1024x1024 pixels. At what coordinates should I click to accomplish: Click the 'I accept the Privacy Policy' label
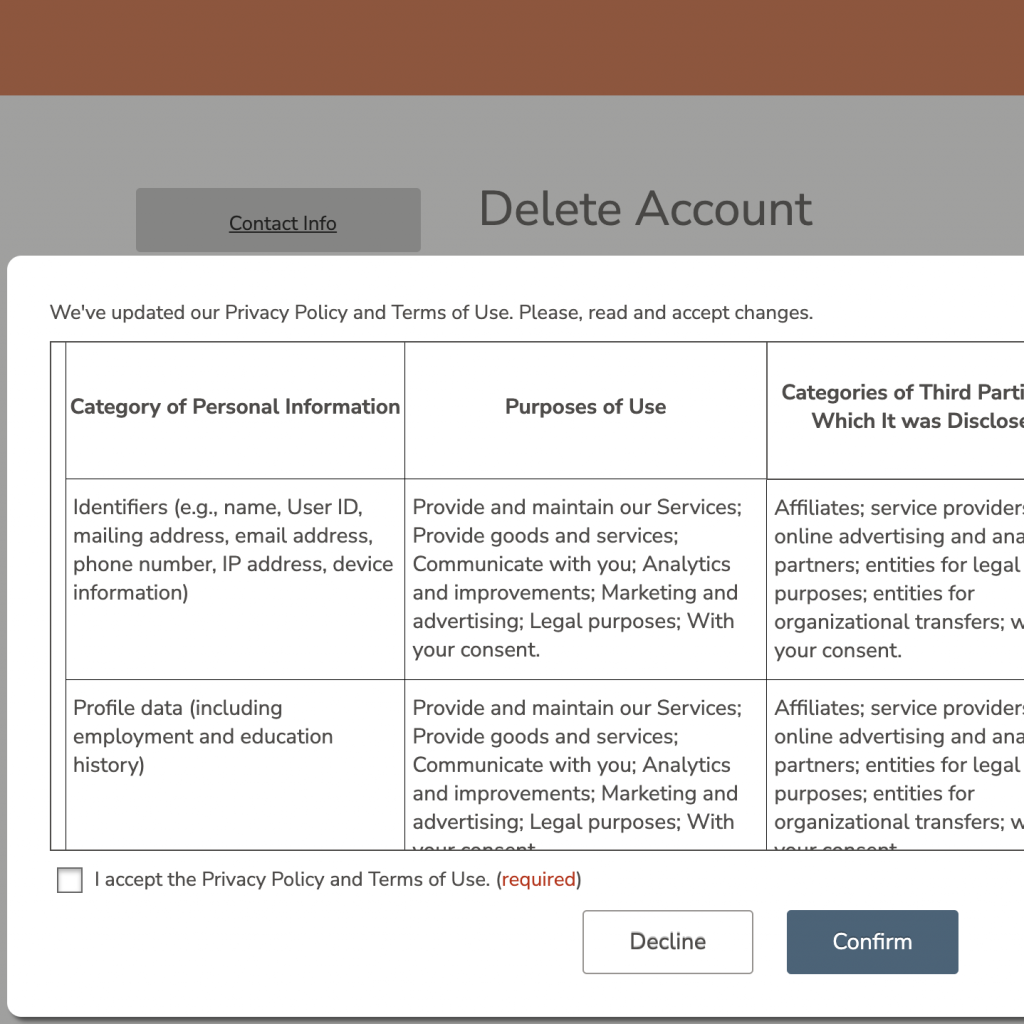point(291,880)
